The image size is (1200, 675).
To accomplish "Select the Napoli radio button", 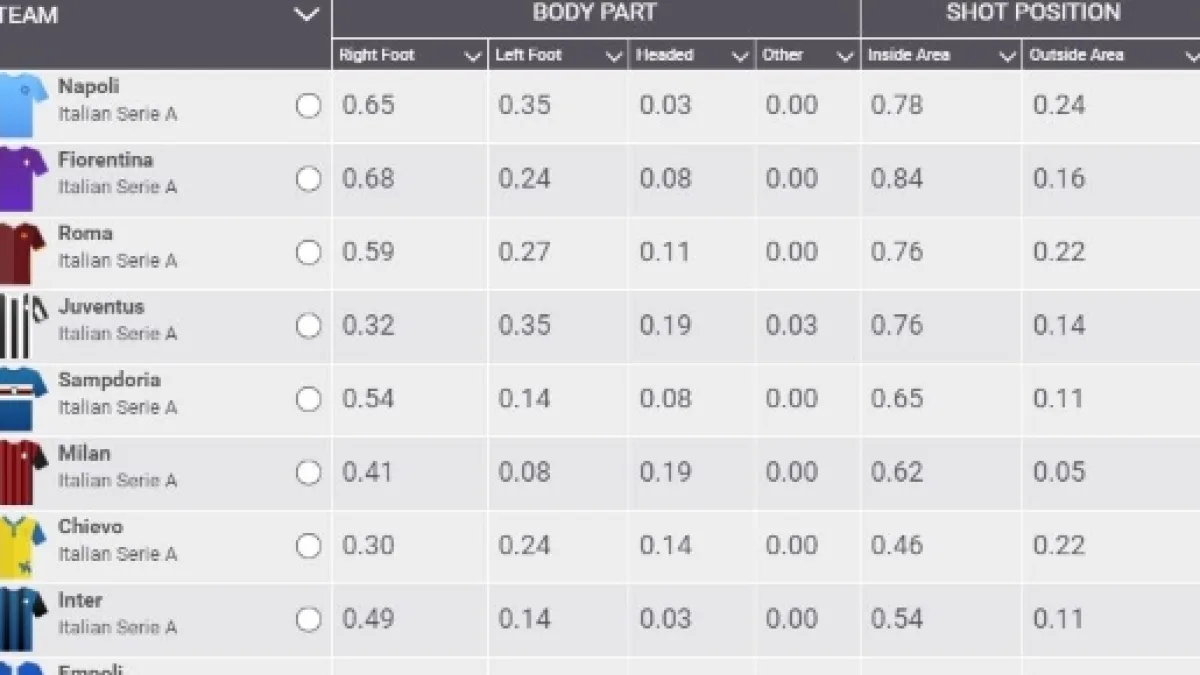I will click(x=308, y=105).
